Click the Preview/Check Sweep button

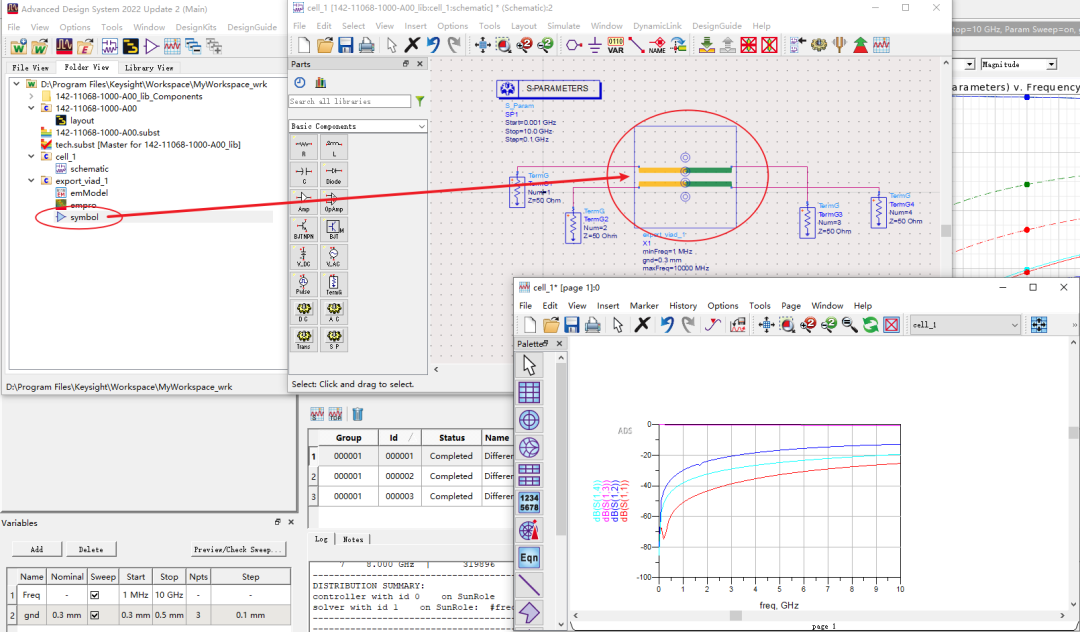click(238, 549)
